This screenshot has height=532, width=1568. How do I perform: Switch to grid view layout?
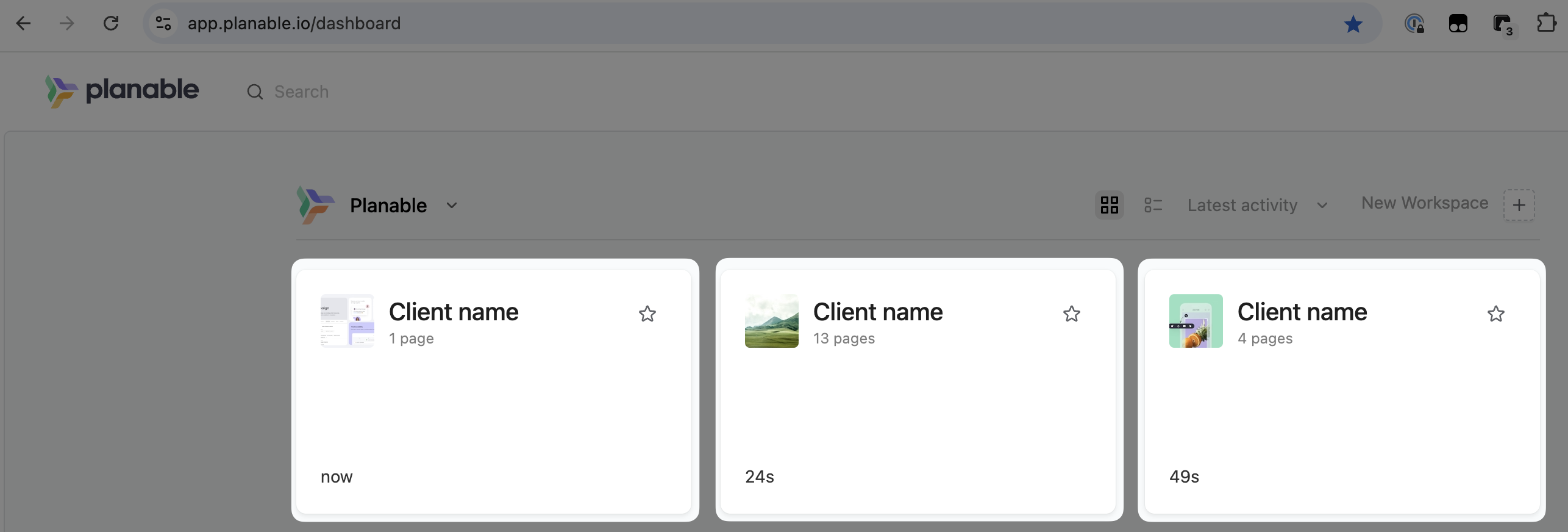tap(1109, 205)
